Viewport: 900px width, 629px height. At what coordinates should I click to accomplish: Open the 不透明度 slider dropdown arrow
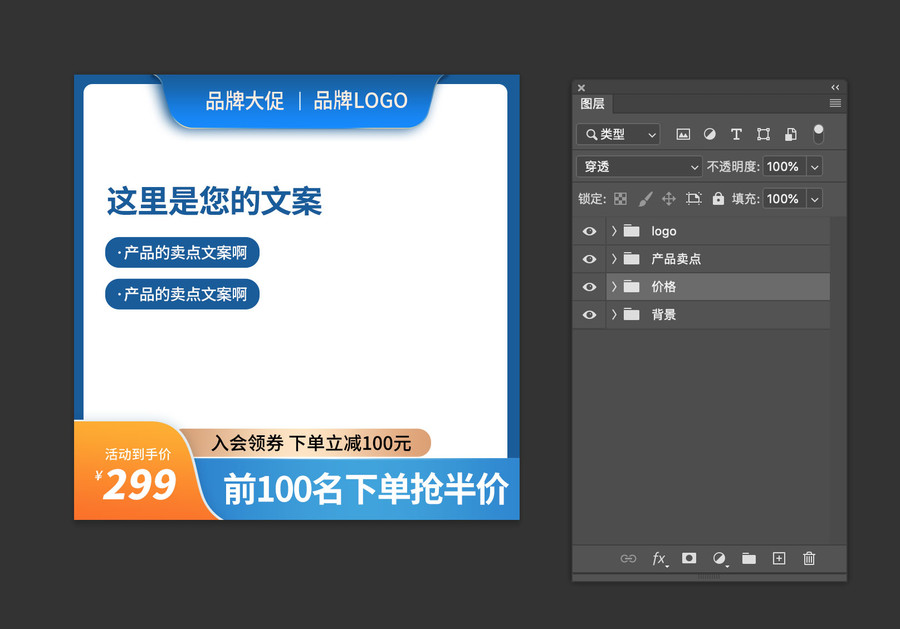coord(814,166)
